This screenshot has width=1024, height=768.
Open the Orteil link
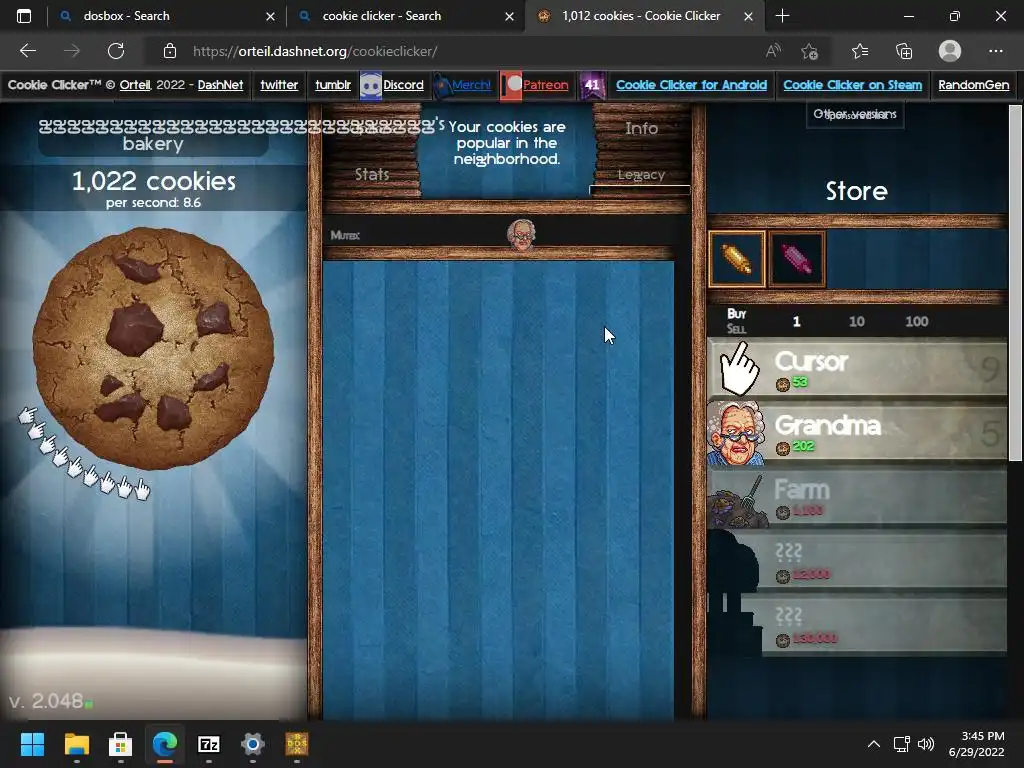pos(135,85)
